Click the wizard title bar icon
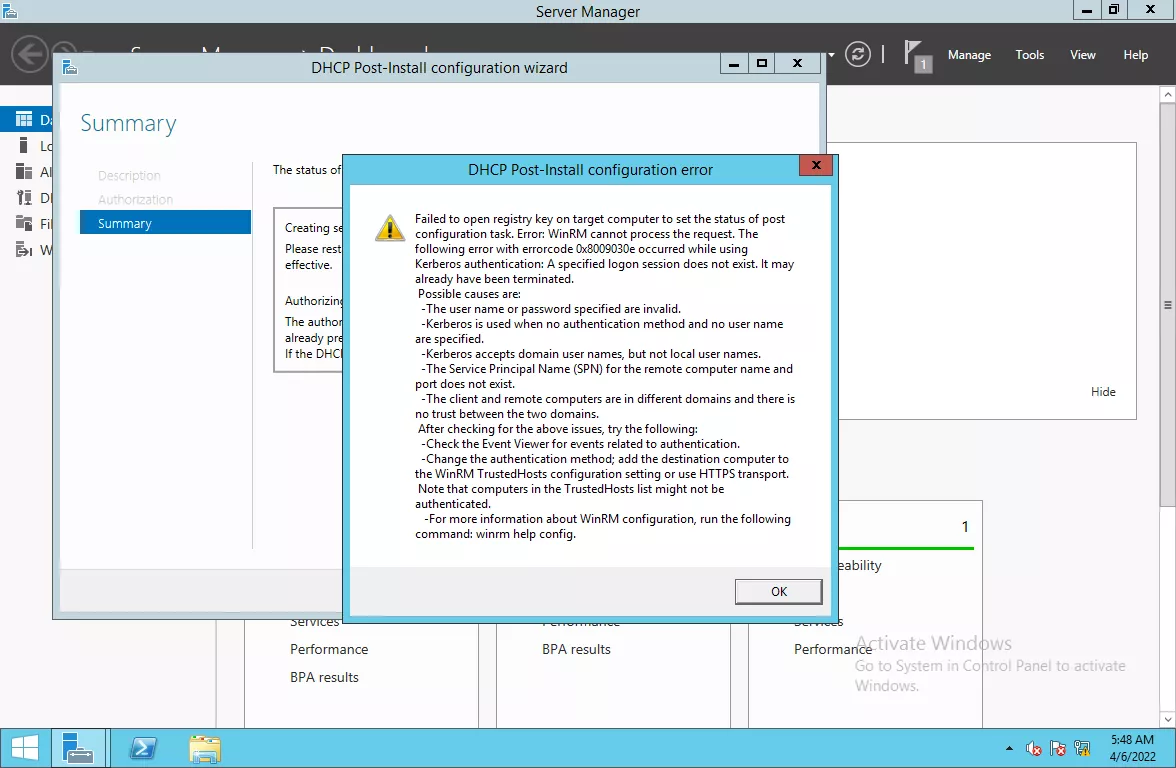1176x768 pixels. click(70, 68)
